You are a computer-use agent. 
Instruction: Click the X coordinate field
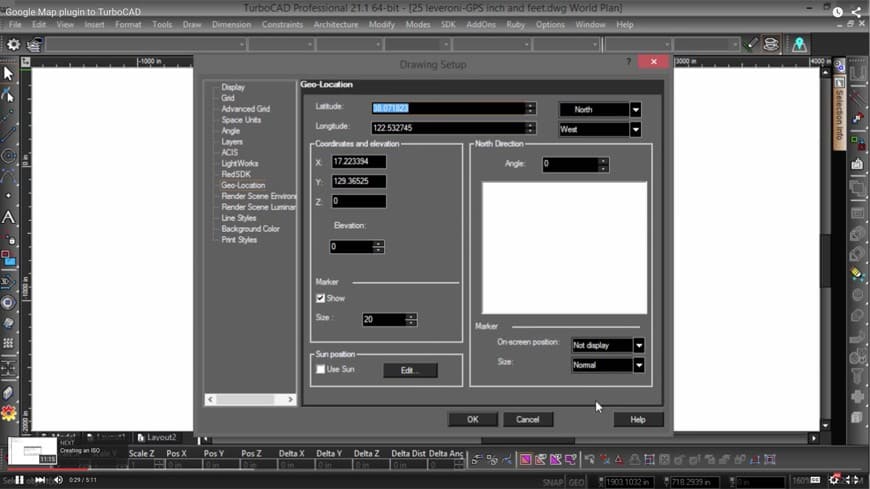tap(358, 162)
